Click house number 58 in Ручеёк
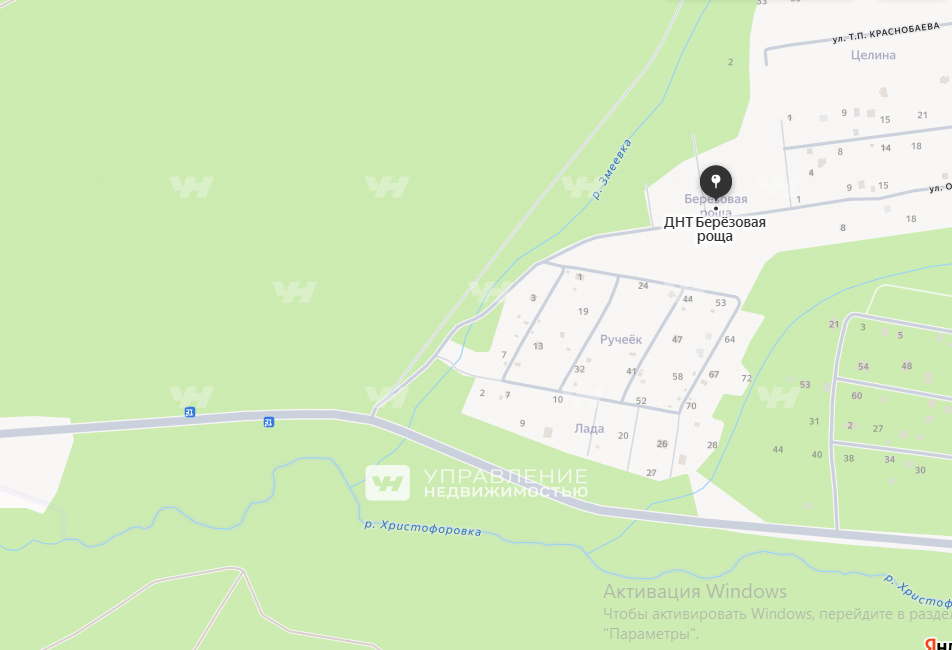Screen dimensions: 952x650 click(678, 376)
